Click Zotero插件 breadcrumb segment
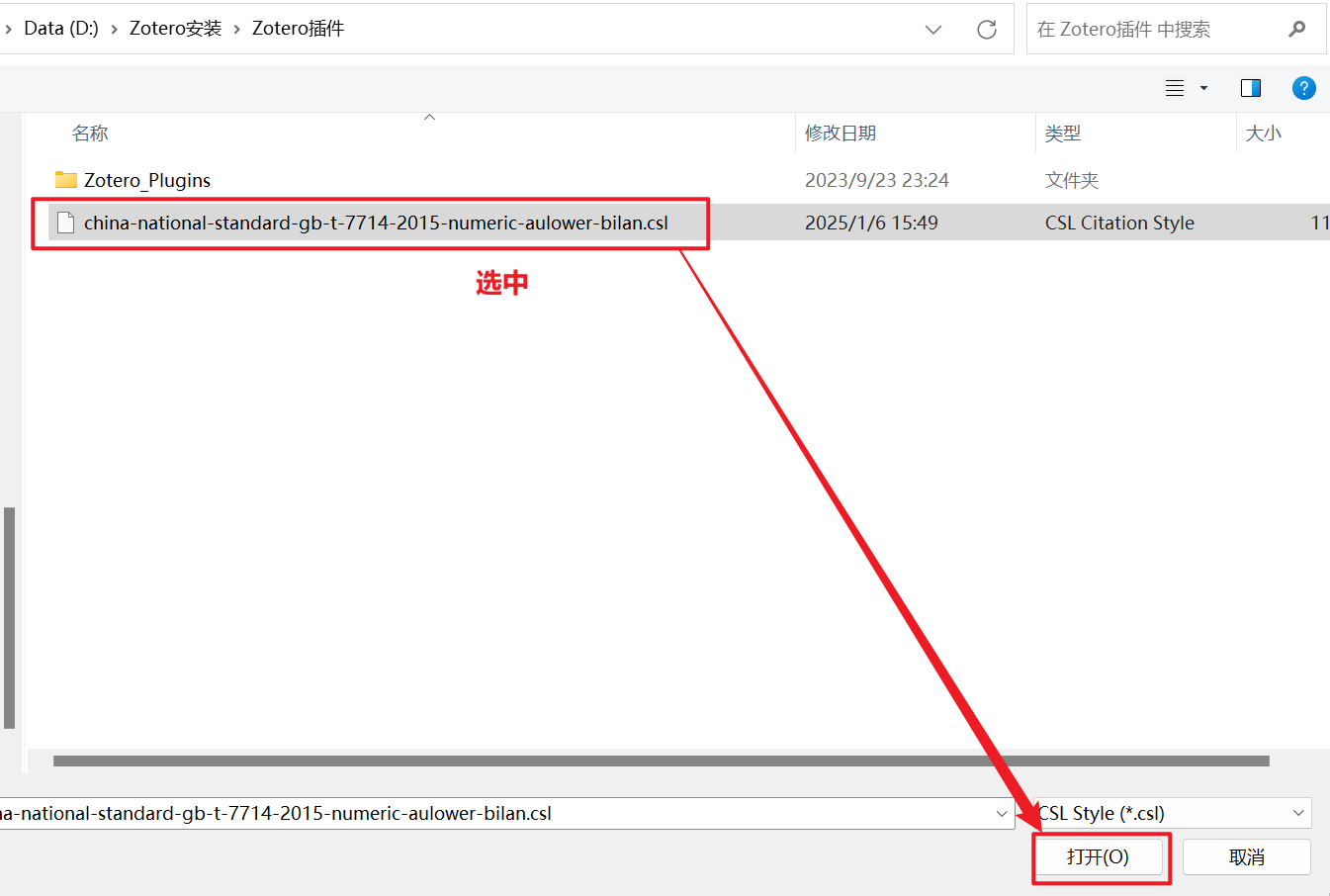This screenshot has width=1330, height=896. [299, 29]
